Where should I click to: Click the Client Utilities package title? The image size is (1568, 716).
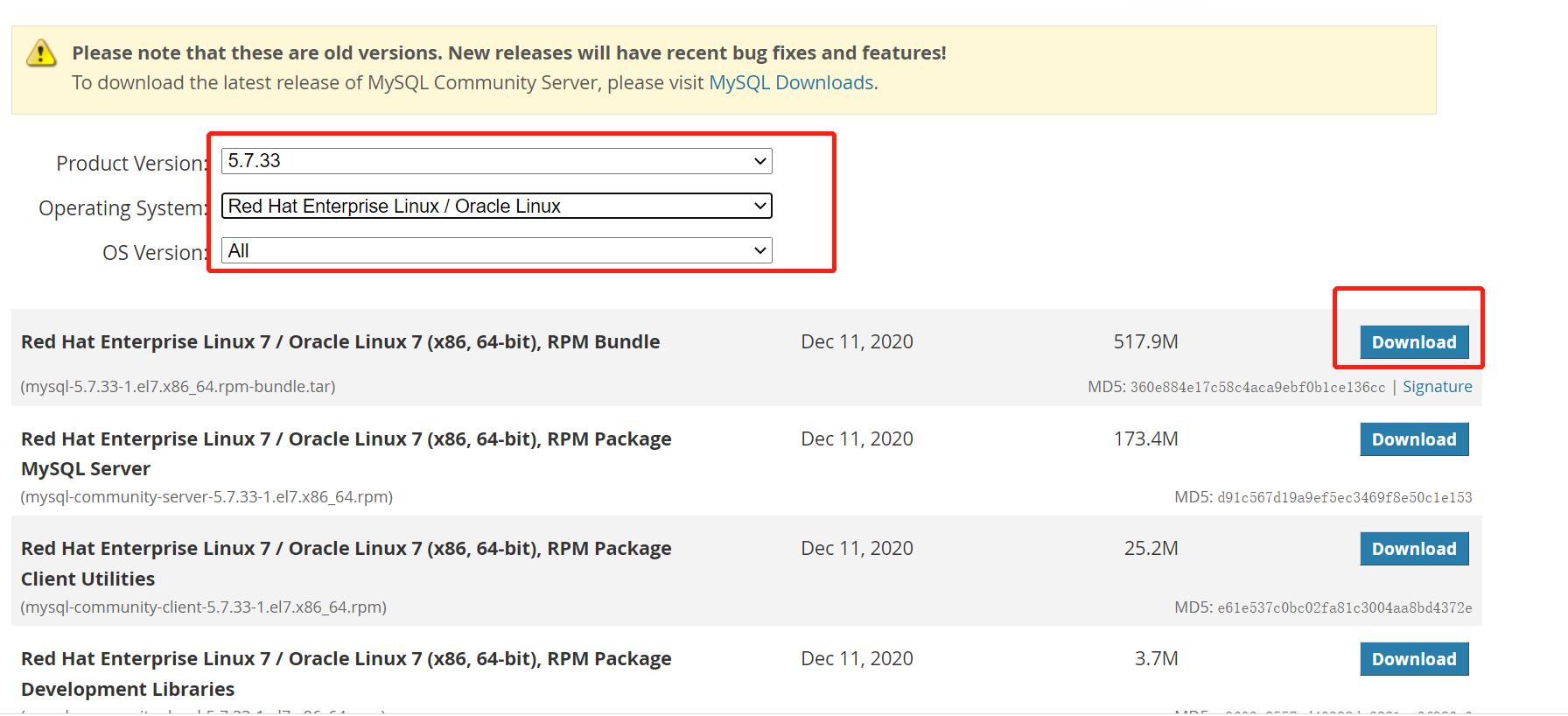[346, 564]
